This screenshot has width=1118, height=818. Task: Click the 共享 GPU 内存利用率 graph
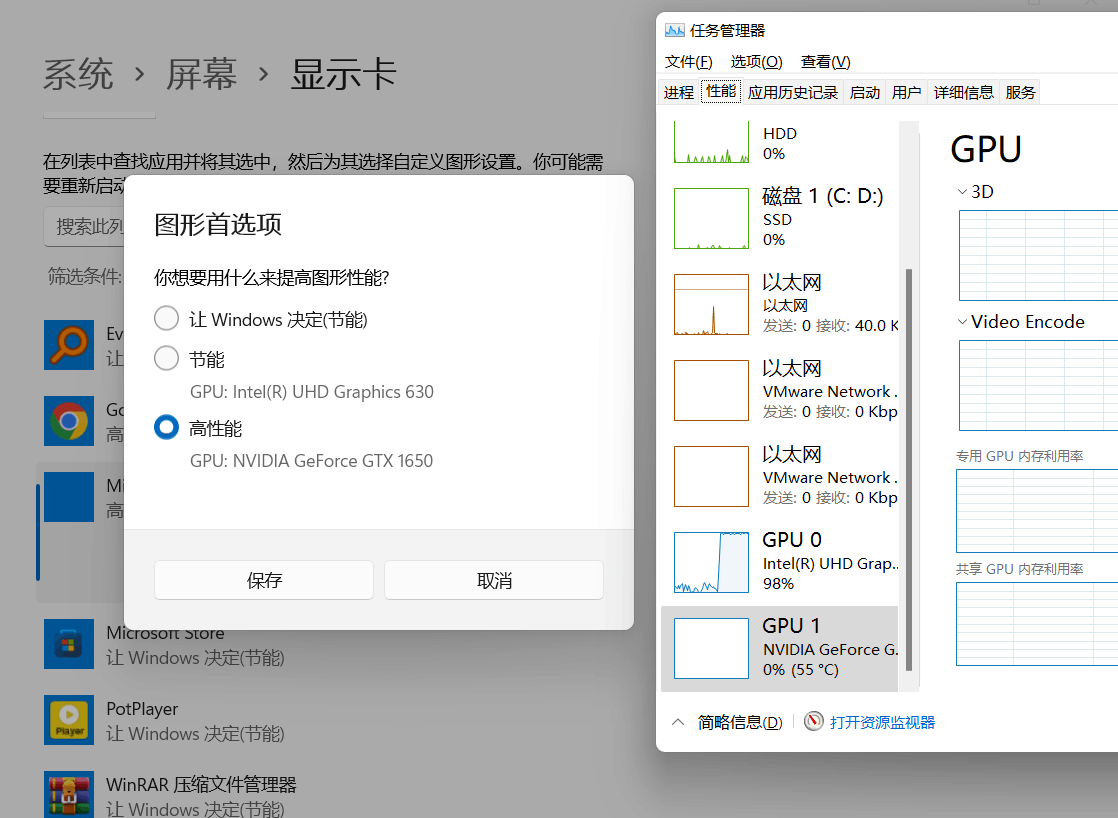[1037, 624]
